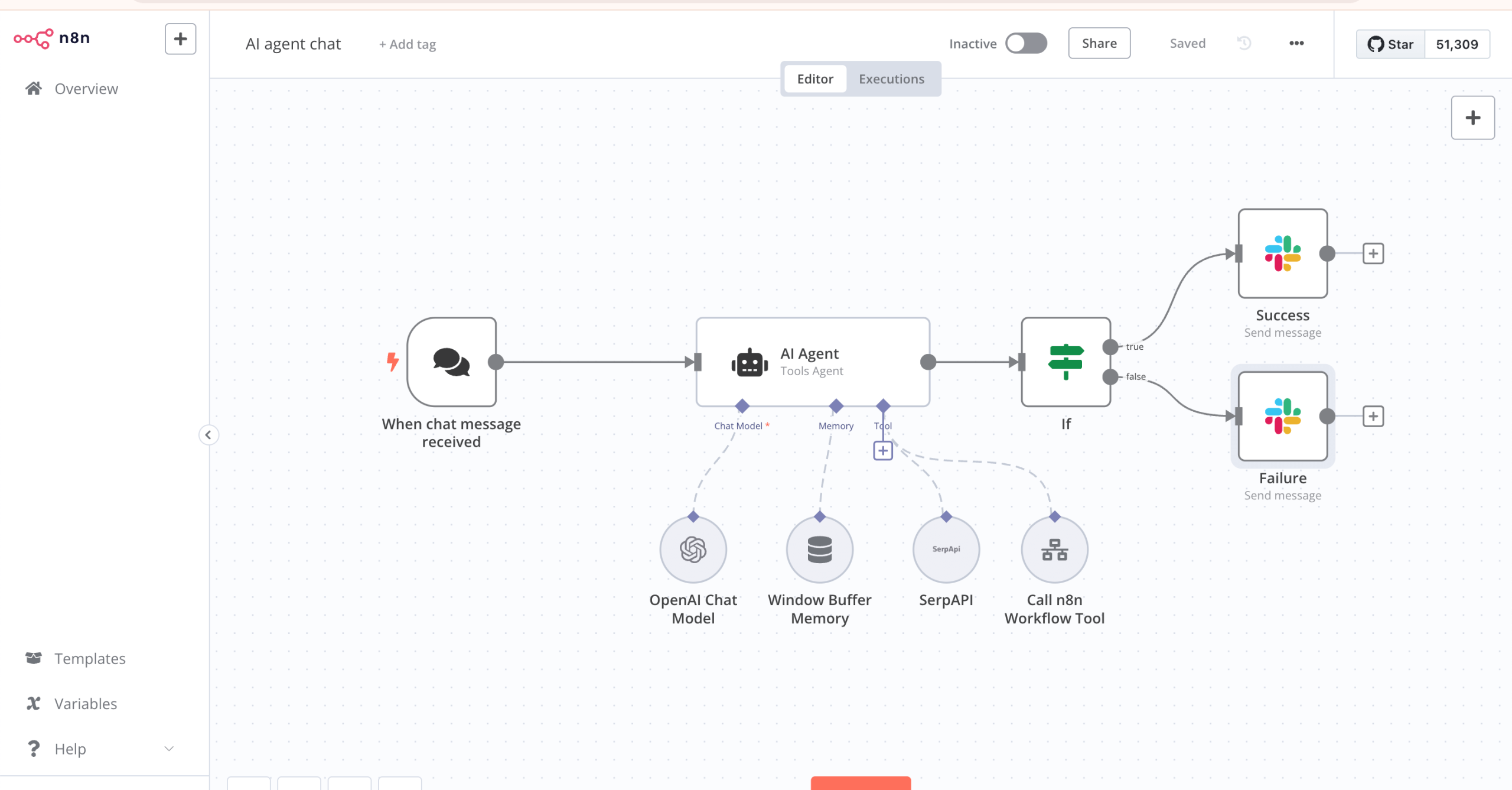Image resolution: width=1512 pixels, height=790 pixels.
Task: Click the lightning trigger icon
Action: (392, 361)
